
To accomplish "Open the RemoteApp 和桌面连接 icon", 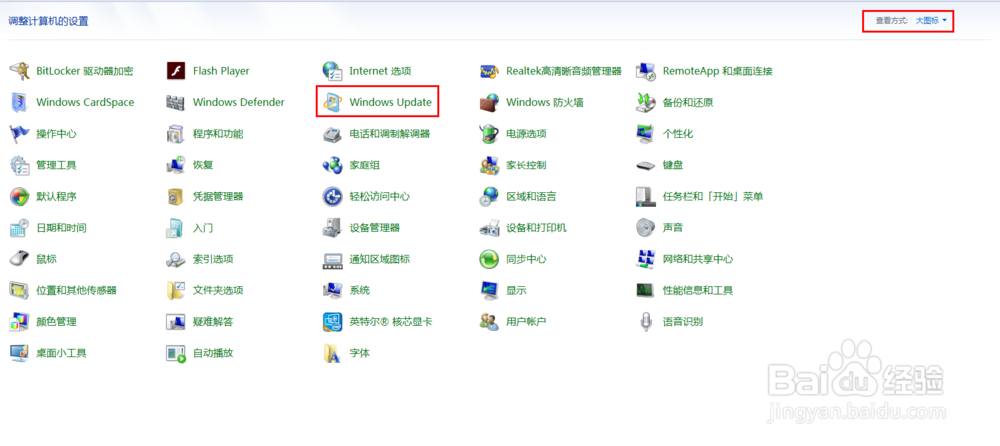I will click(x=646, y=71).
